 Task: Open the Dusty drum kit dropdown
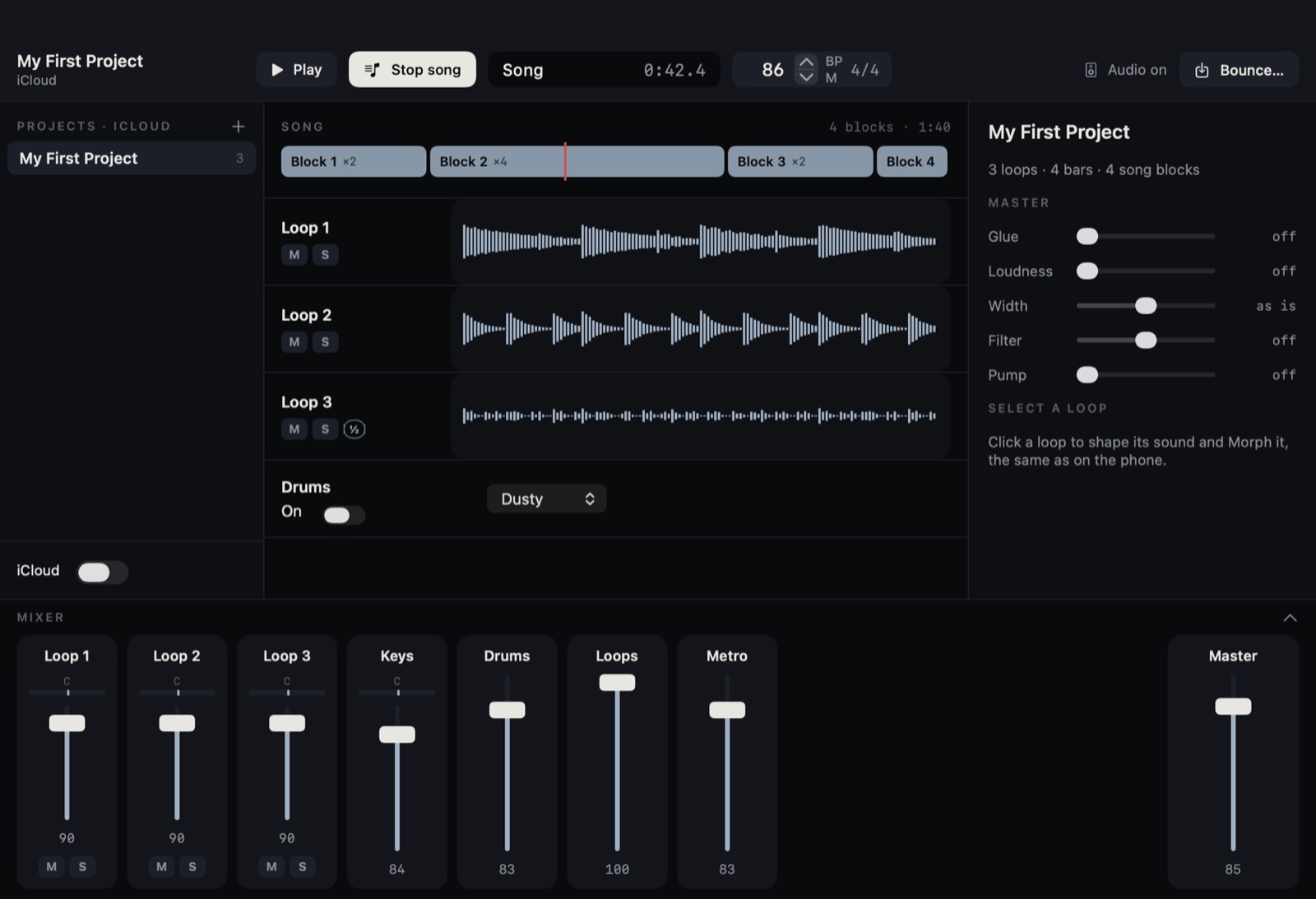pos(546,498)
